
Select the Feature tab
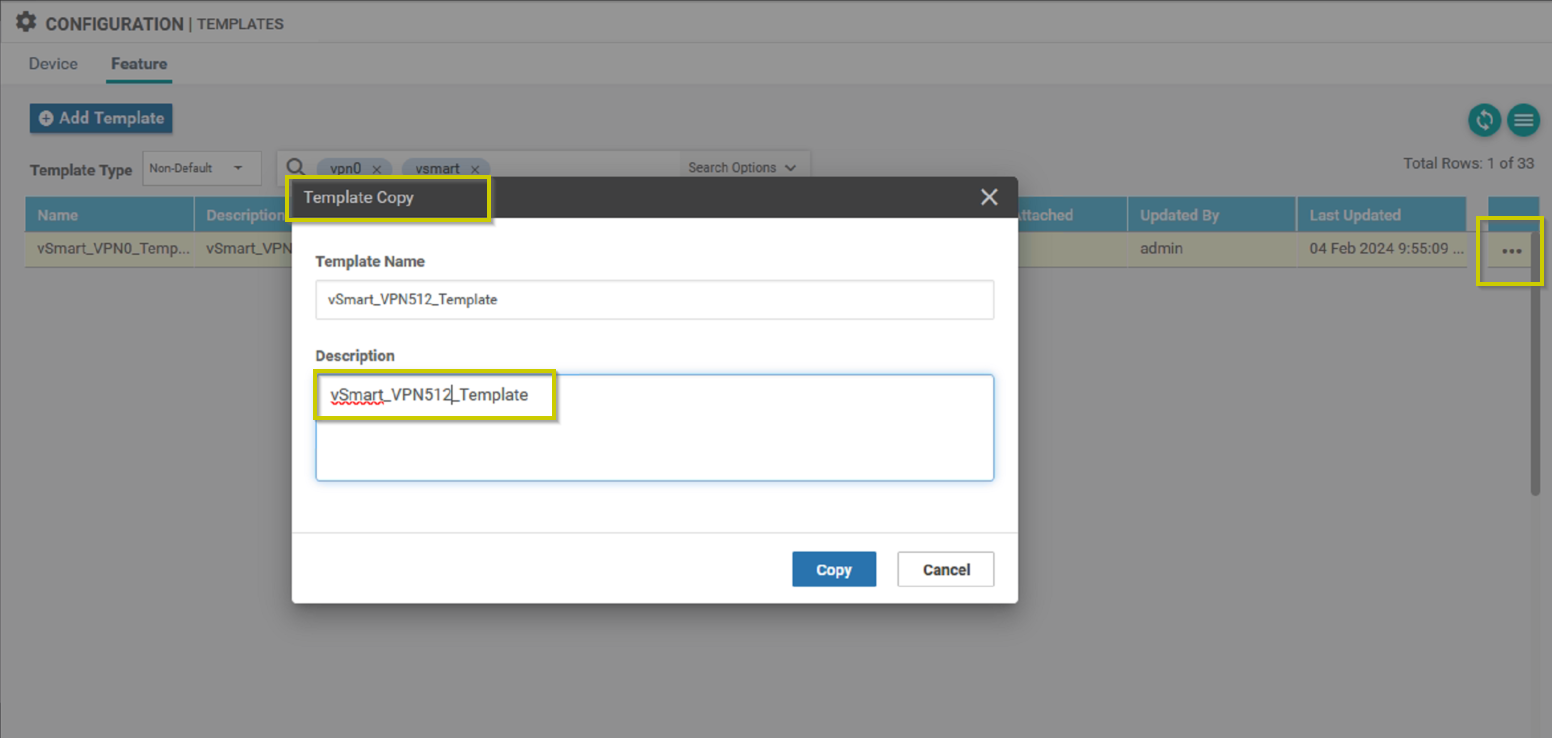139,64
